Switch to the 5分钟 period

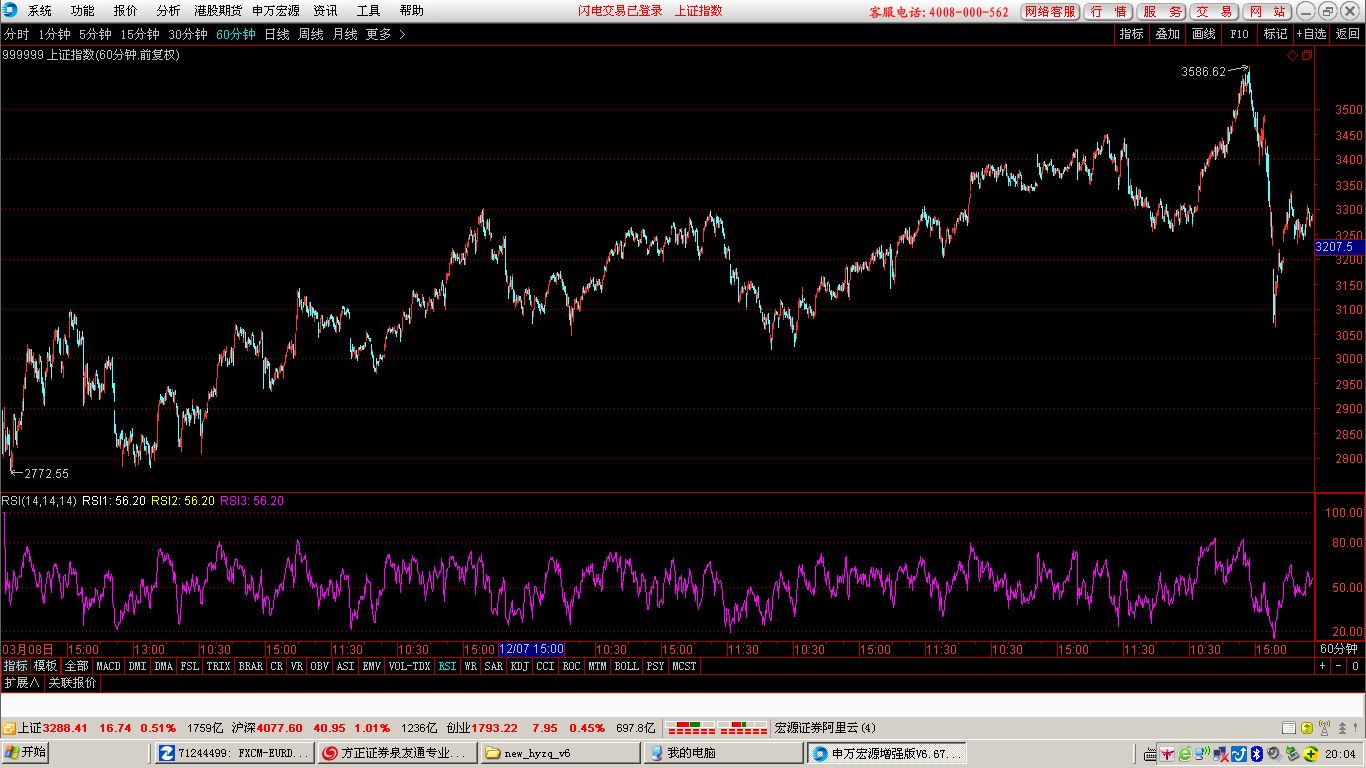point(95,34)
